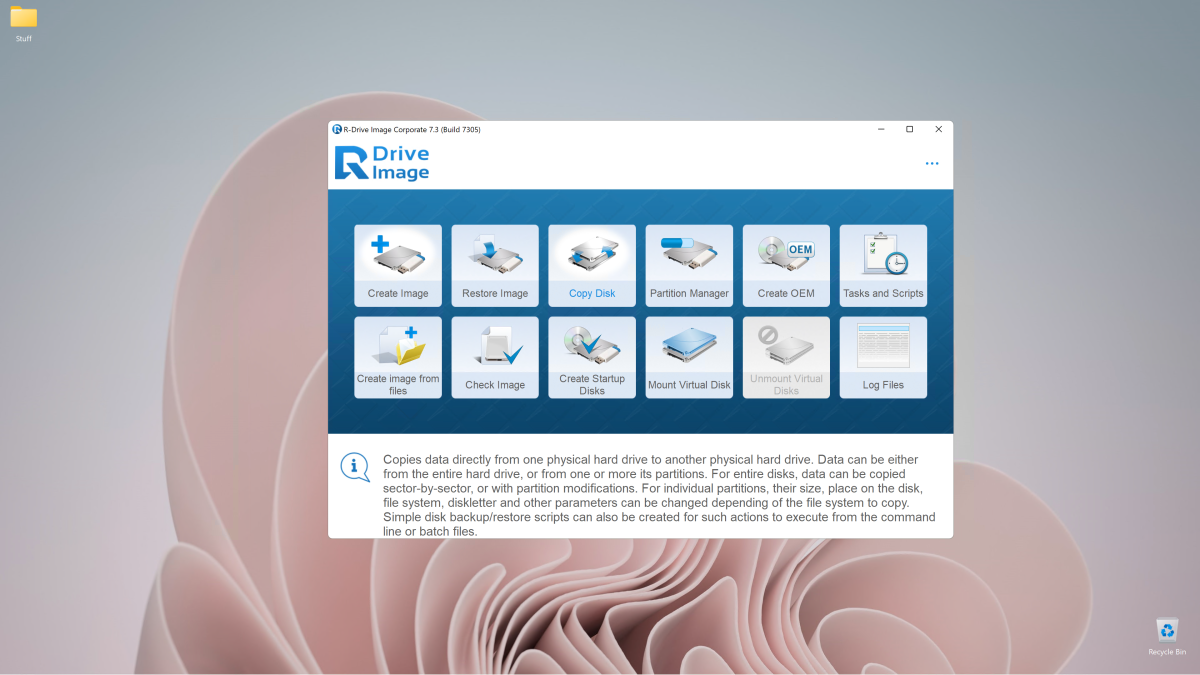Viewport: 1200px width, 675px height.
Task: Select the Copy Disk tile
Action: tap(592, 265)
